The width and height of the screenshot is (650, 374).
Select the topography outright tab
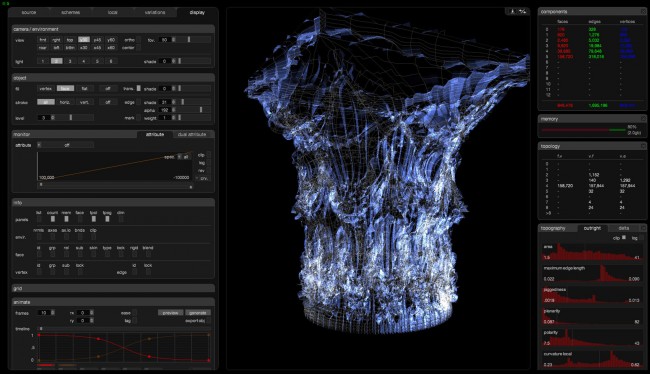[x=592, y=228]
